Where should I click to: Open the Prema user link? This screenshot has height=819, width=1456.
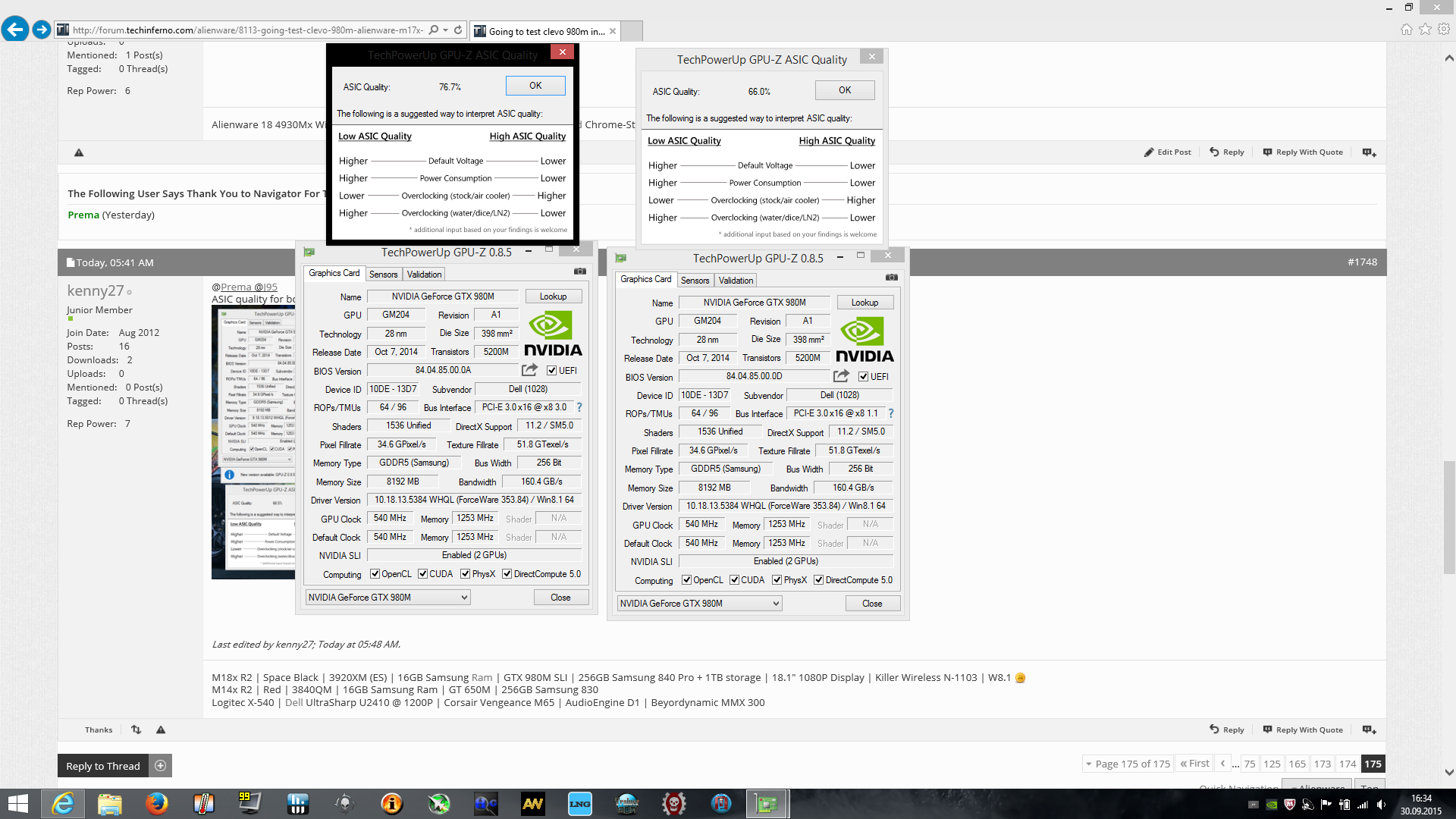click(x=83, y=215)
